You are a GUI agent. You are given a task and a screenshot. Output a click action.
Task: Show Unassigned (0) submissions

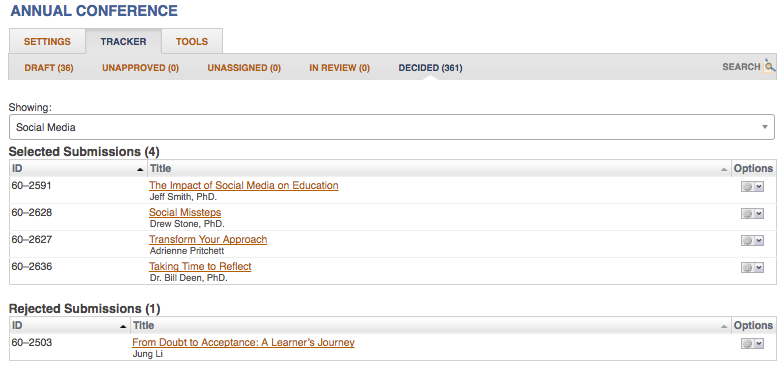click(x=244, y=68)
